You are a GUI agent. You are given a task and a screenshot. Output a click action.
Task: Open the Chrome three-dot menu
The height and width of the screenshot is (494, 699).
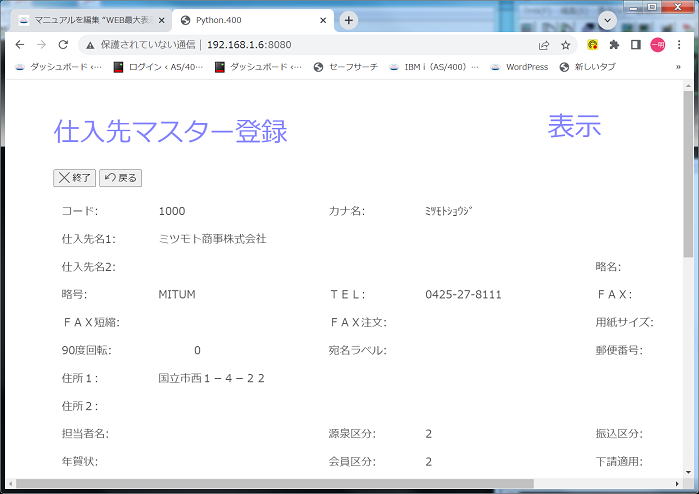pos(679,45)
